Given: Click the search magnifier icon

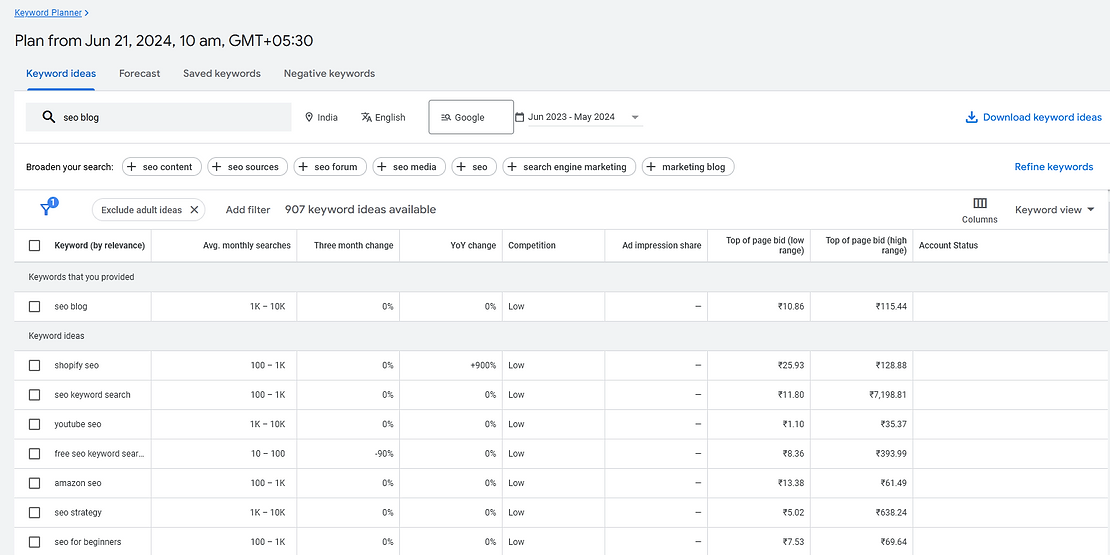Looking at the screenshot, I should pyautogui.click(x=49, y=118).
